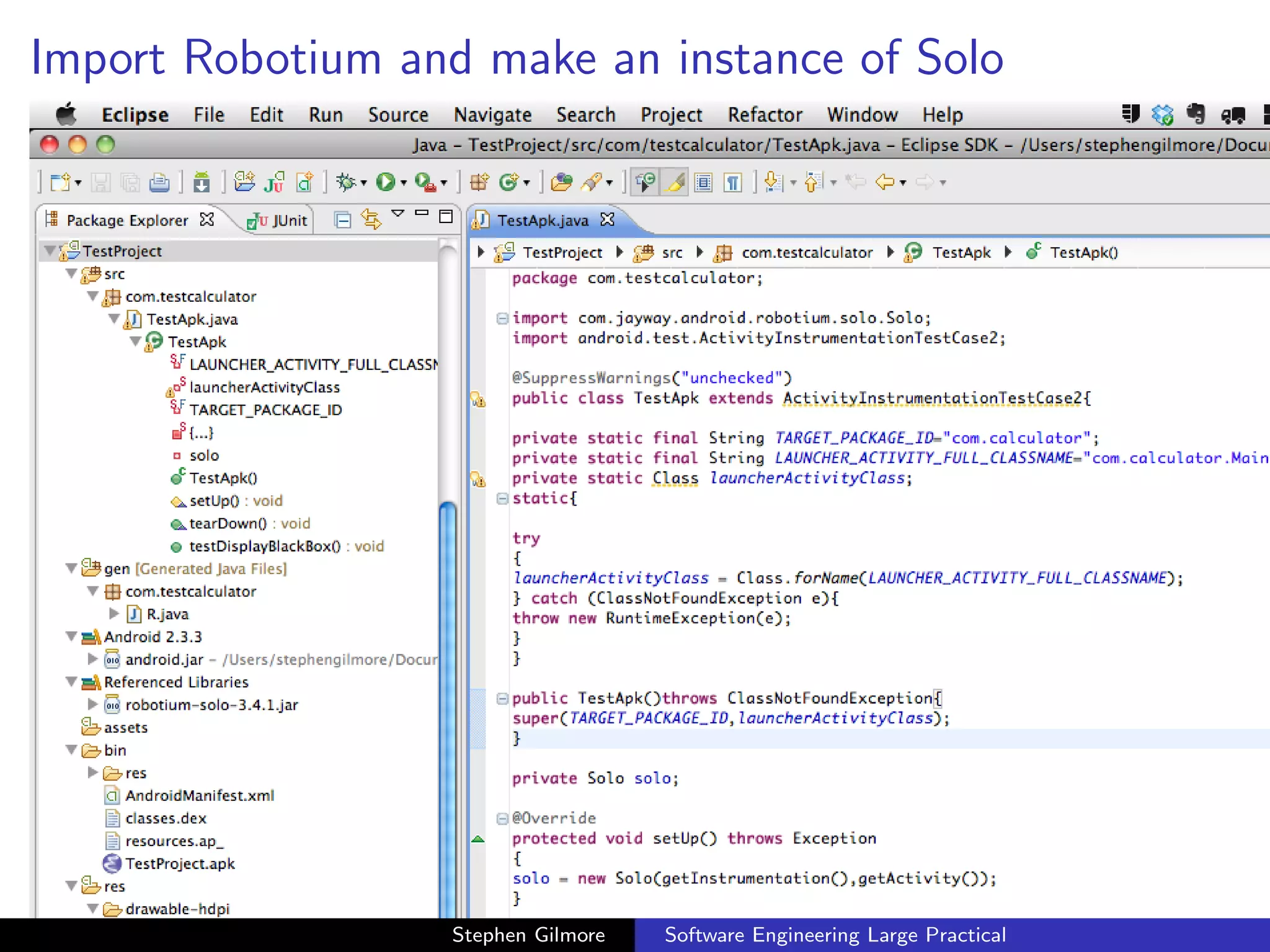Toggle Mark Occurrences highlighter icon

point(675,182)
